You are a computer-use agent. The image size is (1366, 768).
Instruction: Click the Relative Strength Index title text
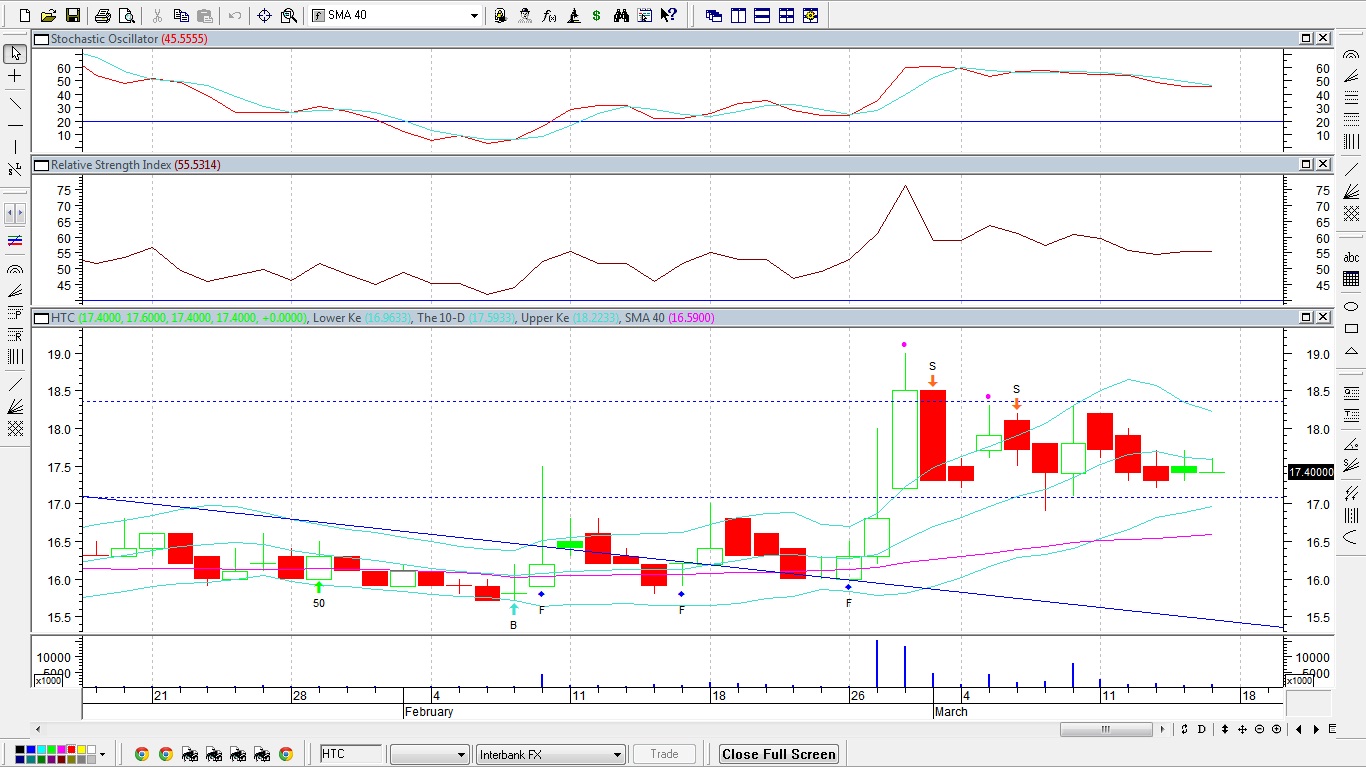tap(111, 164)
